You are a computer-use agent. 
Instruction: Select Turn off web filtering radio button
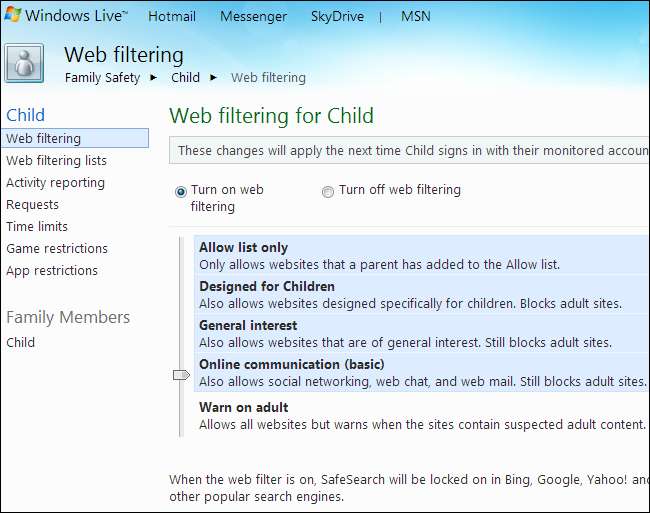(328, 191)
